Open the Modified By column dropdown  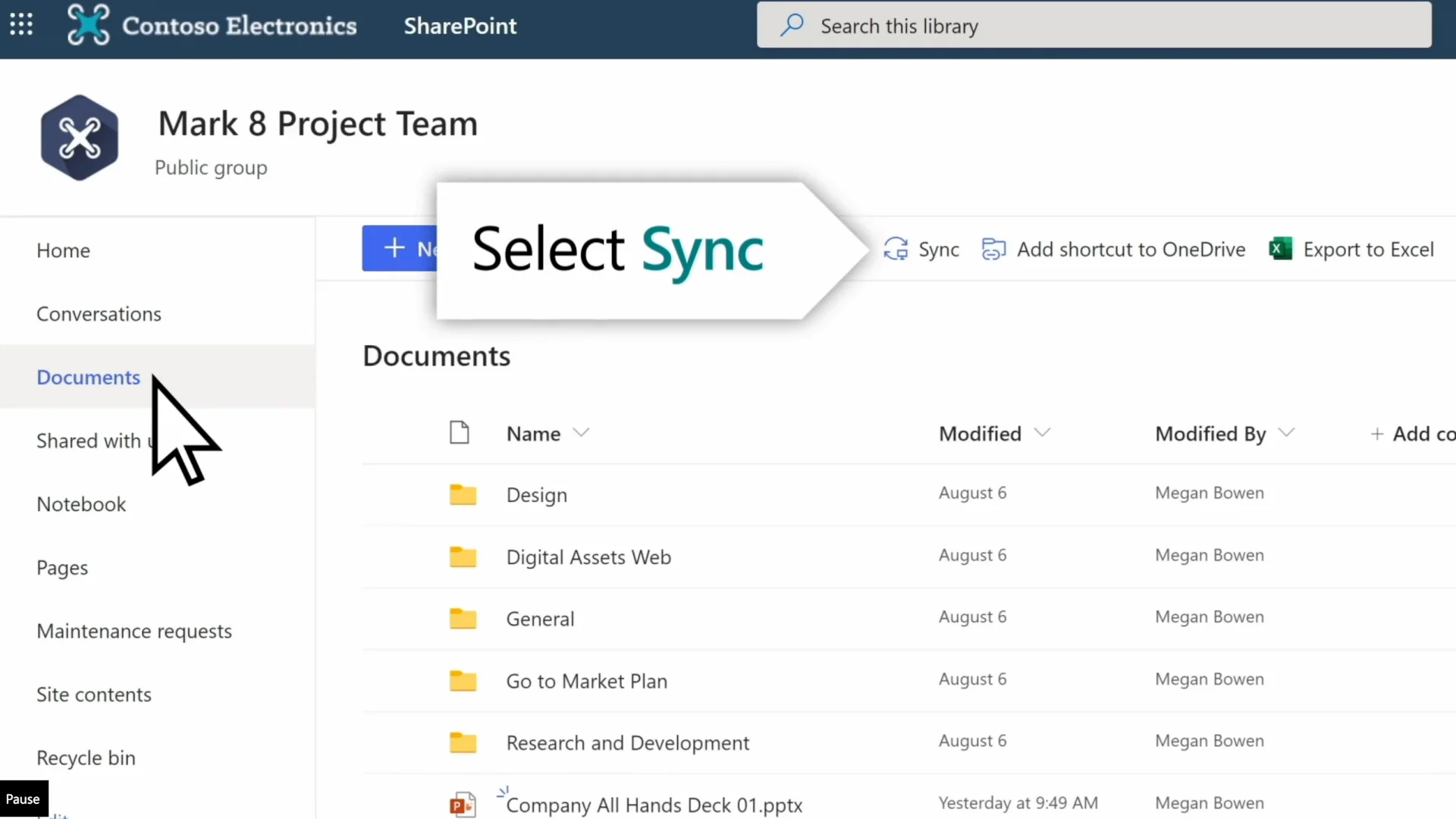coord(1288,433)
